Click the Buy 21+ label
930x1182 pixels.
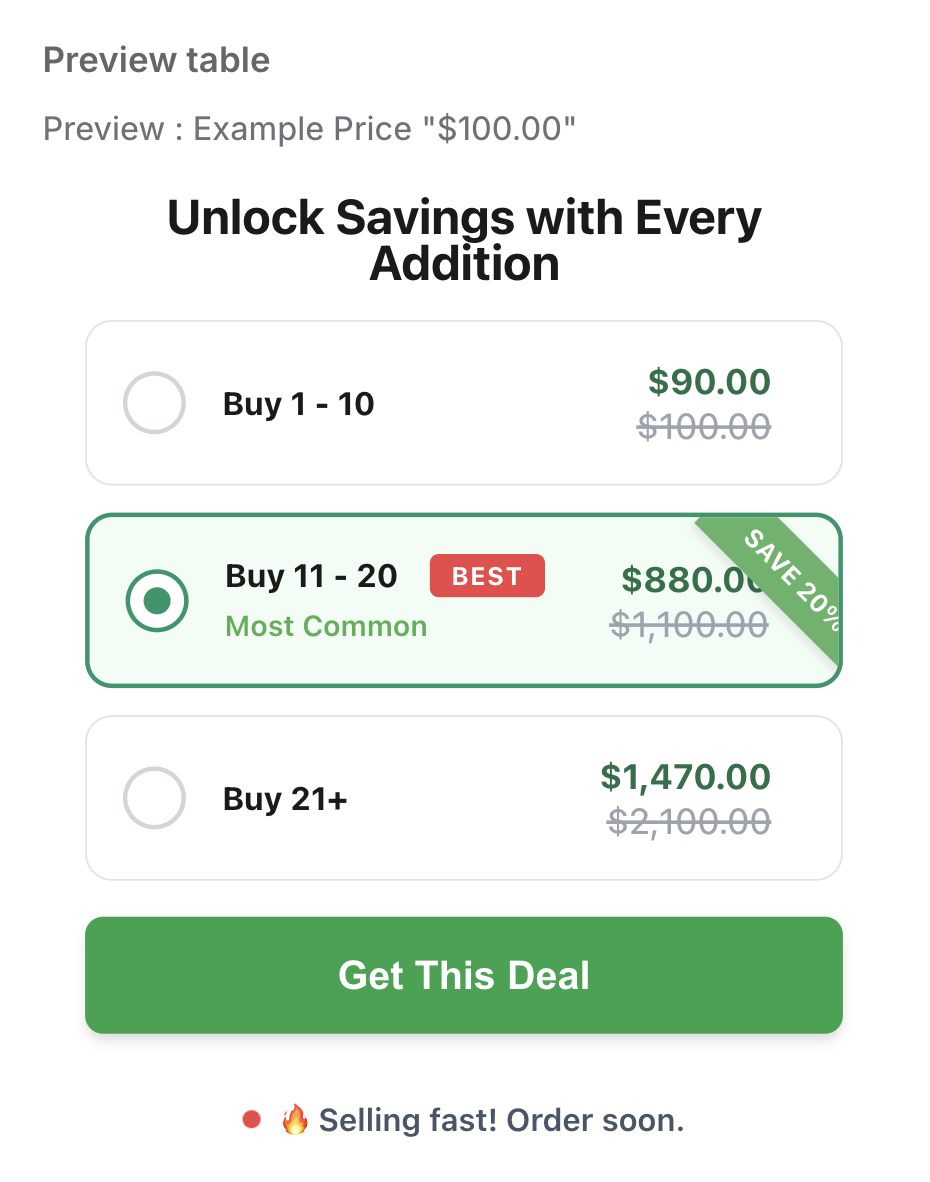click(285, 799)
